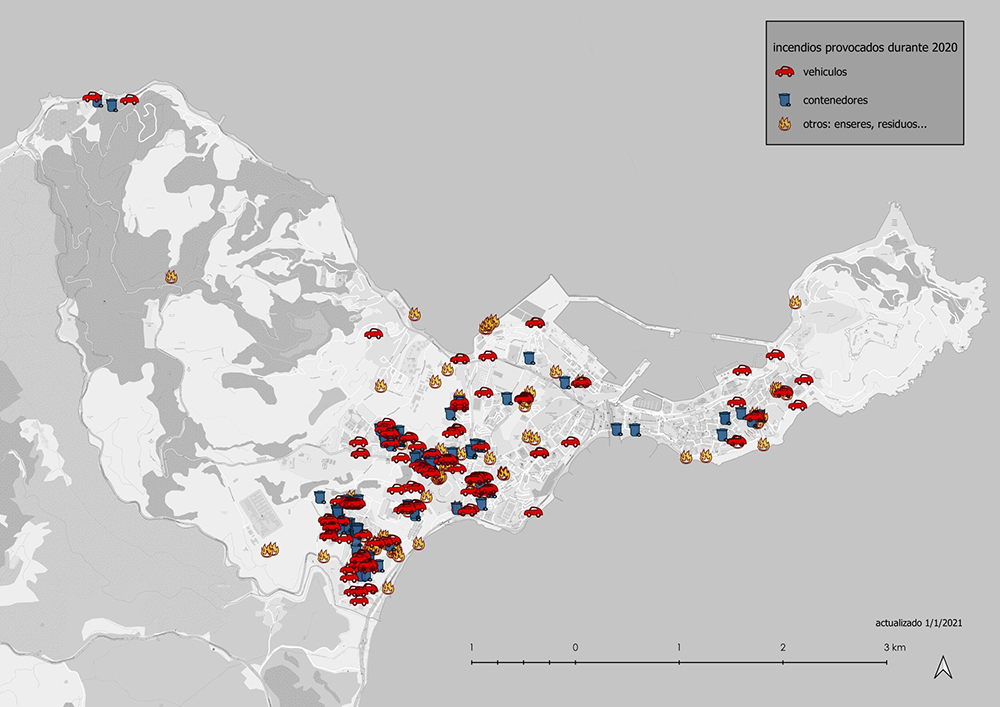Select the 'vehiculos' legend label
Image resolution: width=1000 pixels, height=707 pixels.
click(x=825, y=72)
